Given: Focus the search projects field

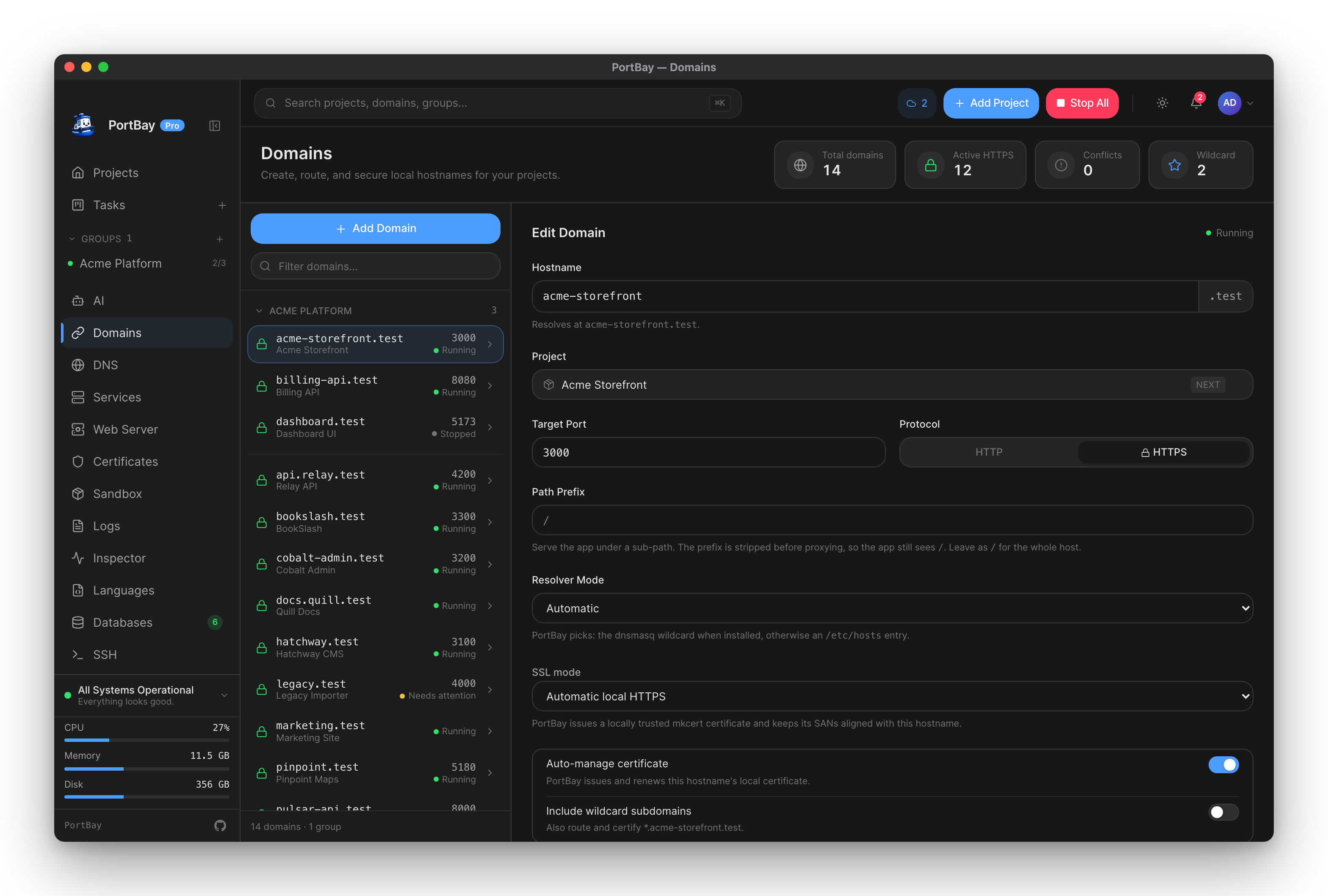Looking at the screenshot, I should click(x=498, y=103).
